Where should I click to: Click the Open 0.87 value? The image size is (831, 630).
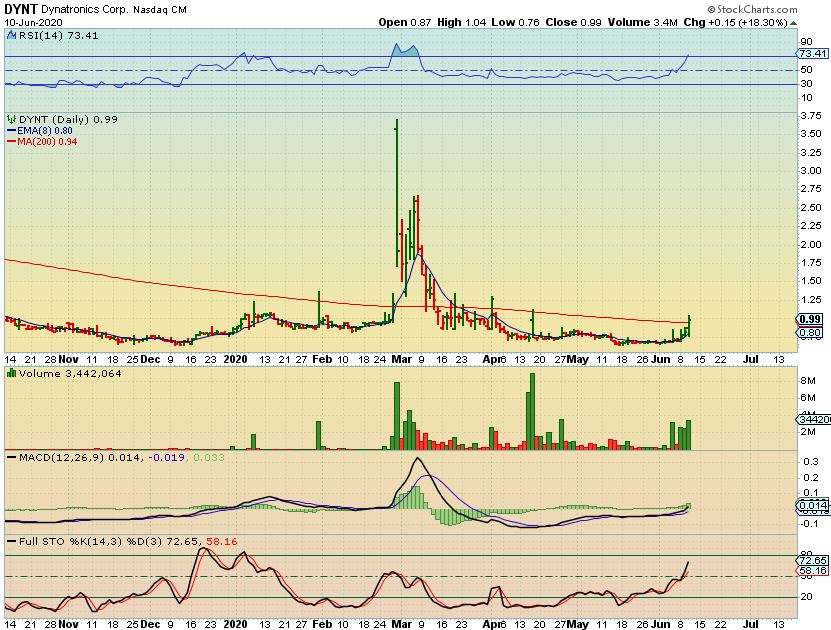click(x=404, y=22)
